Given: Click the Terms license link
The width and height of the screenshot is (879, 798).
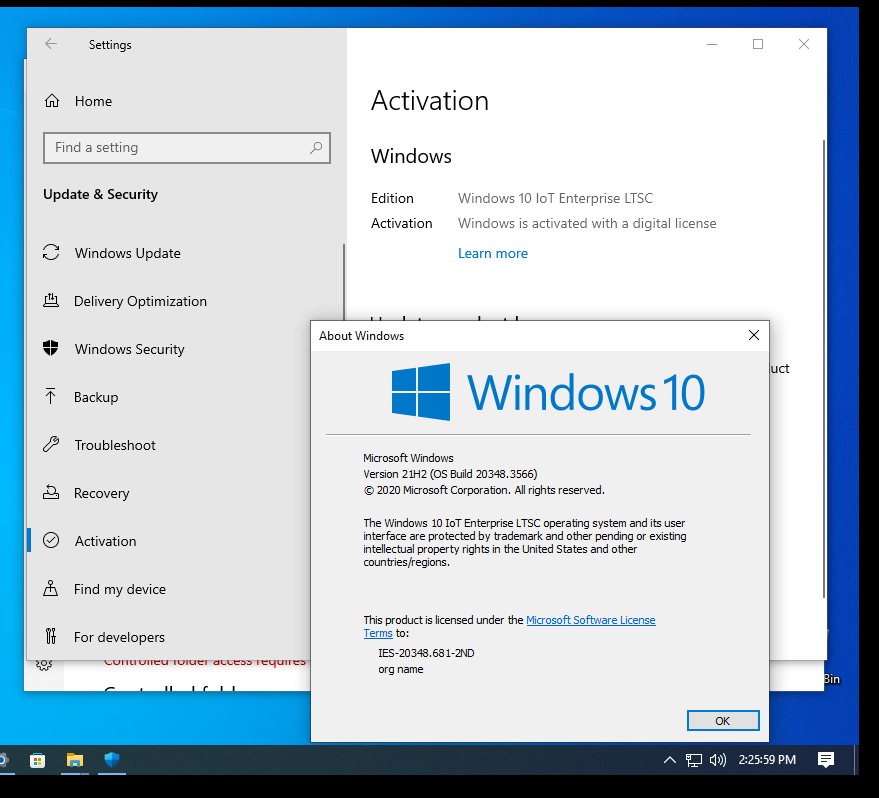Looking at the screenshot, I should 378,633.
